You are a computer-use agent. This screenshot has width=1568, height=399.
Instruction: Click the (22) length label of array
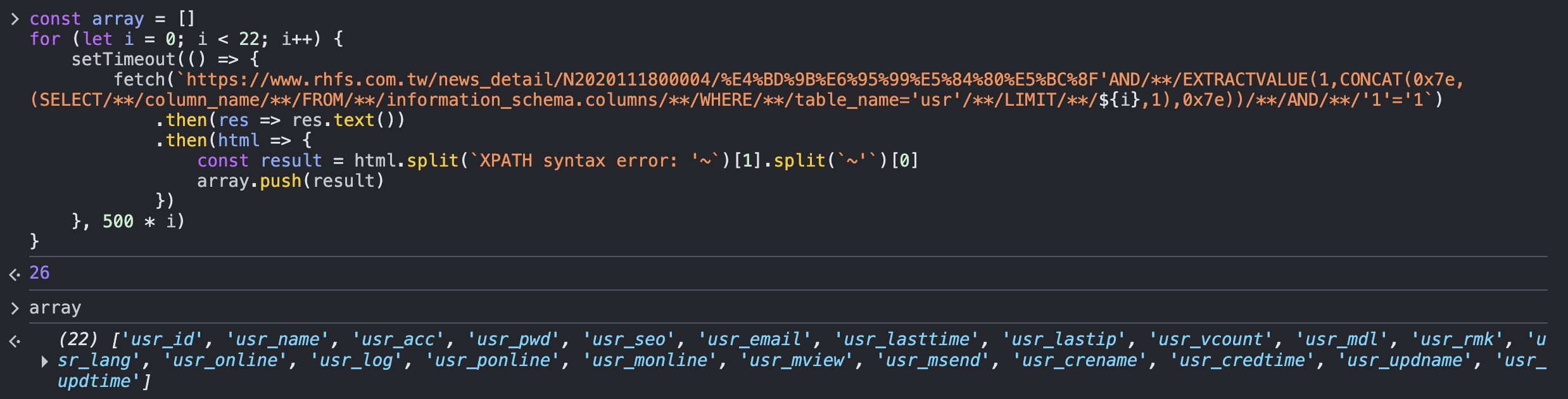[78, 339]
